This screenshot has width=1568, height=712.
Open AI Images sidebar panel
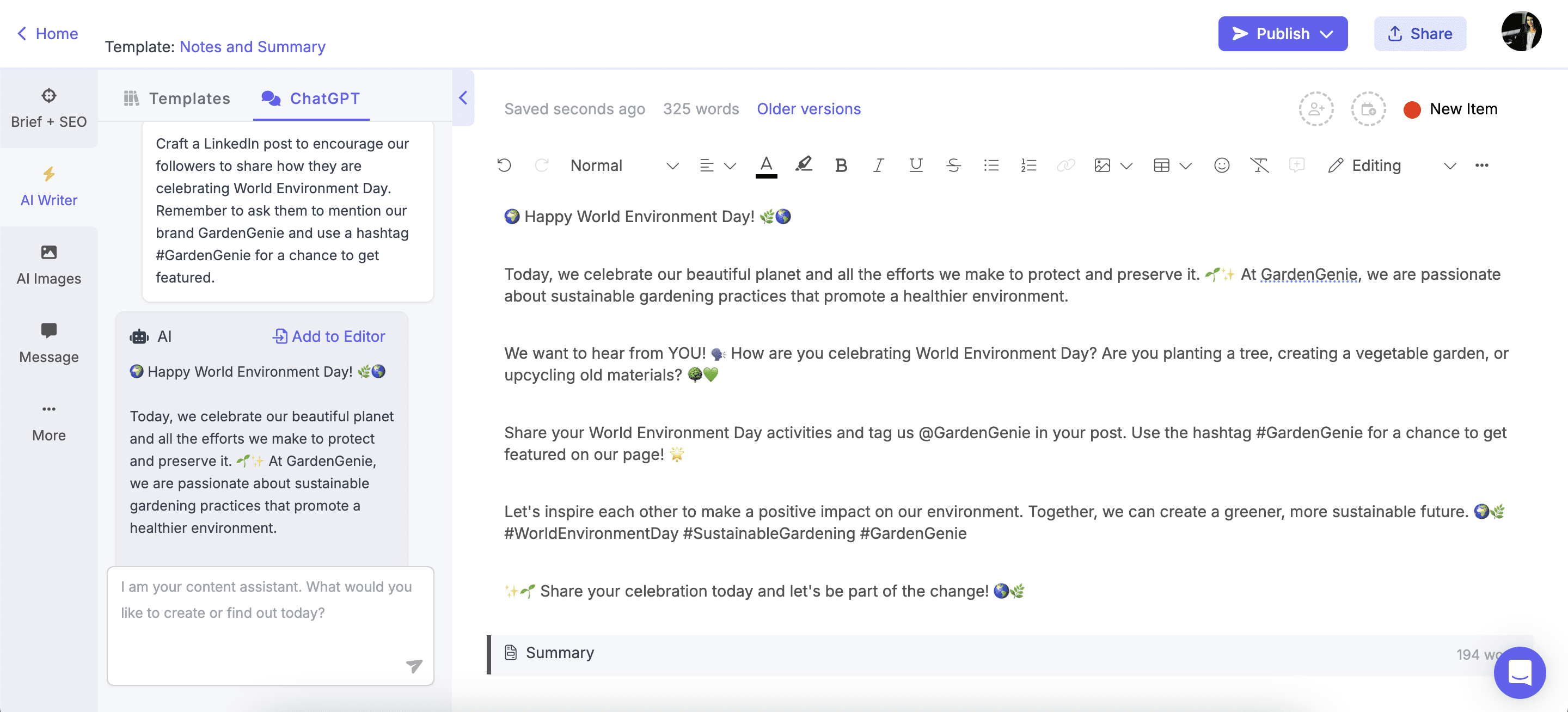coord(48,265)
